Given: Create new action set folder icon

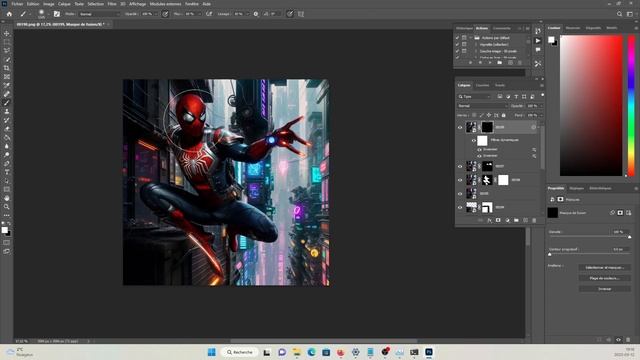Looking at the screenshot, I should pyautogui.click(x=500, y=63).
